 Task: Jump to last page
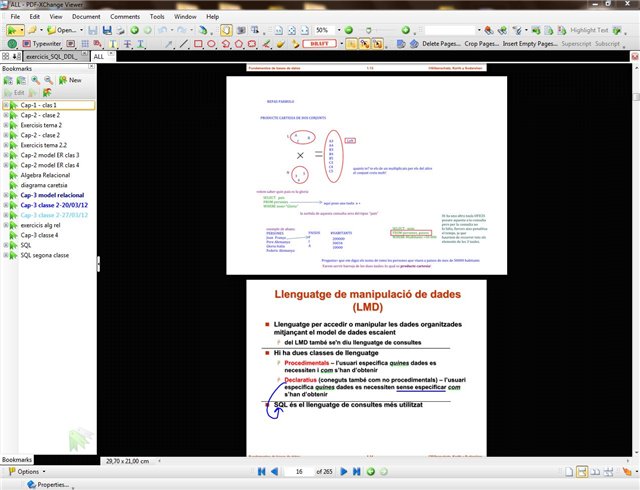tap(356, 472)
